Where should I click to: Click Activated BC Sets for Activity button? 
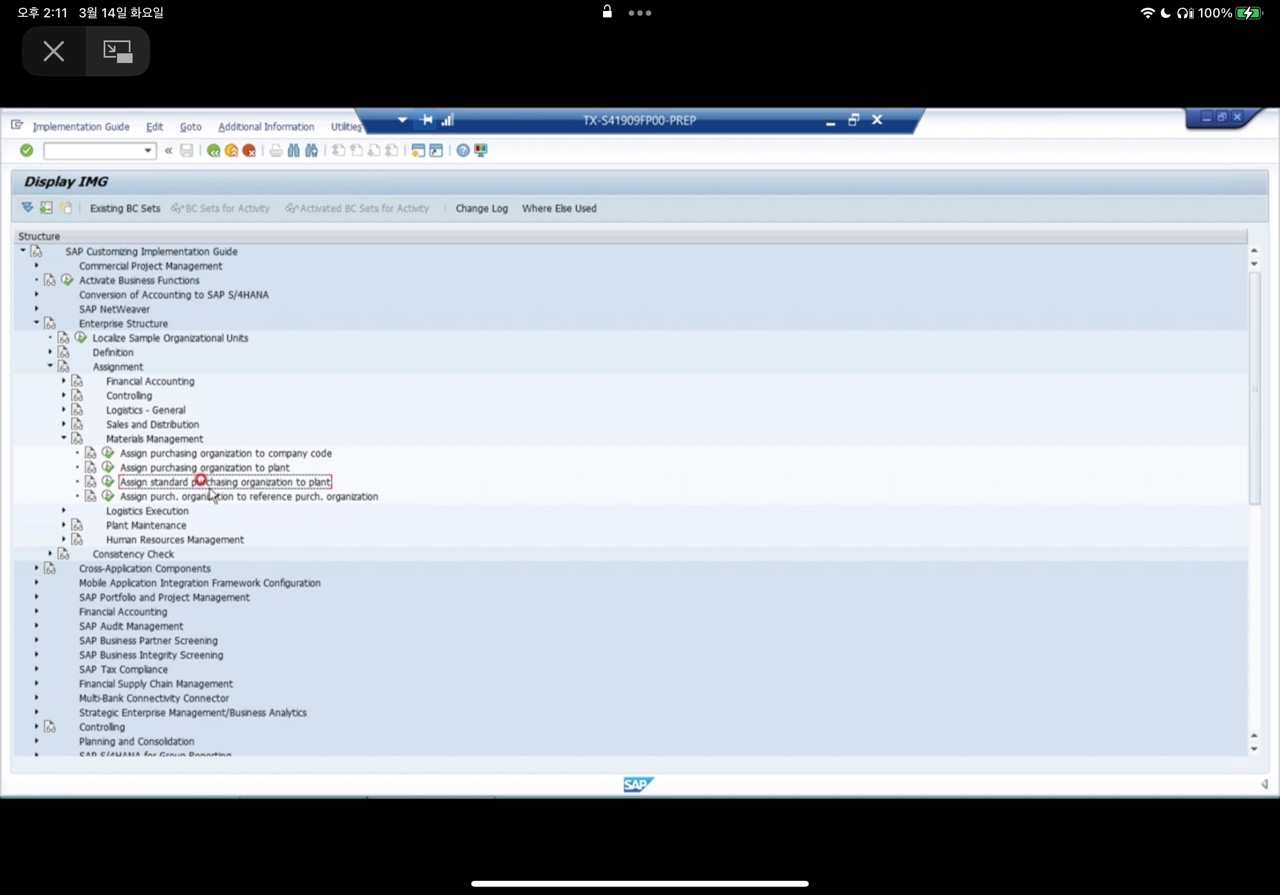357,209
